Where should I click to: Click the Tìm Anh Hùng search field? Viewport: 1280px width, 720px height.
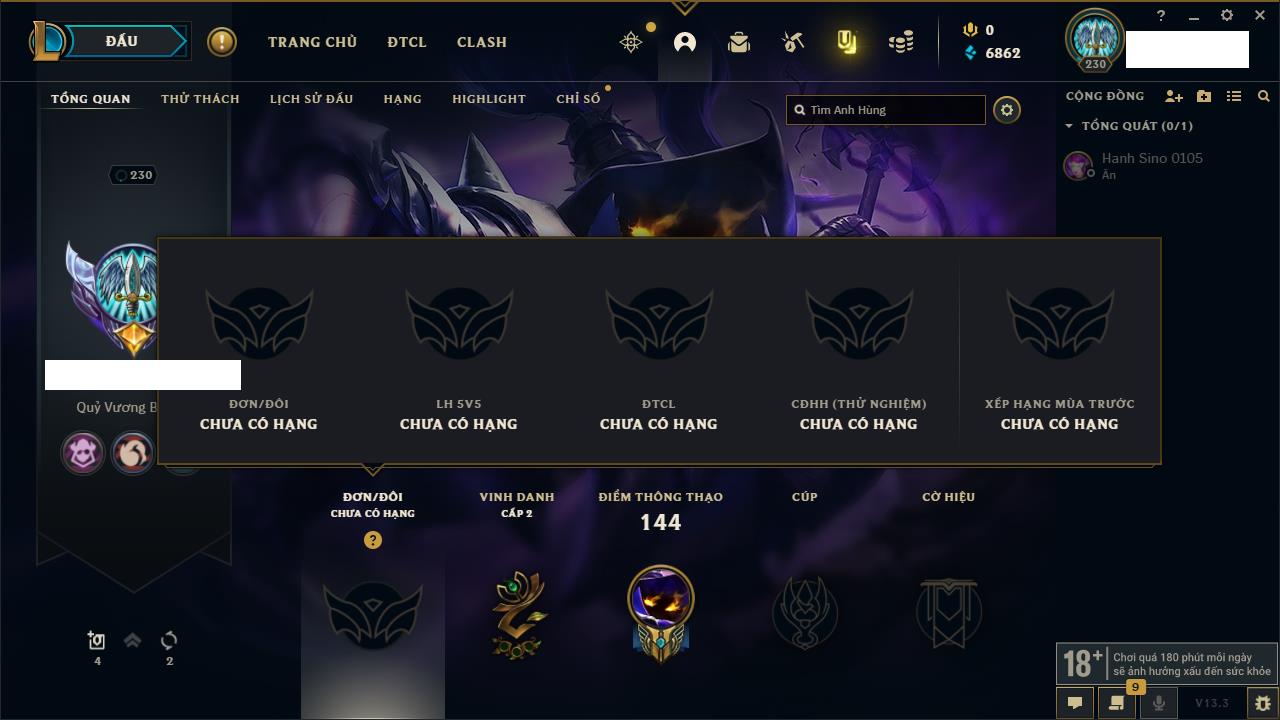(x=886, y=110)
